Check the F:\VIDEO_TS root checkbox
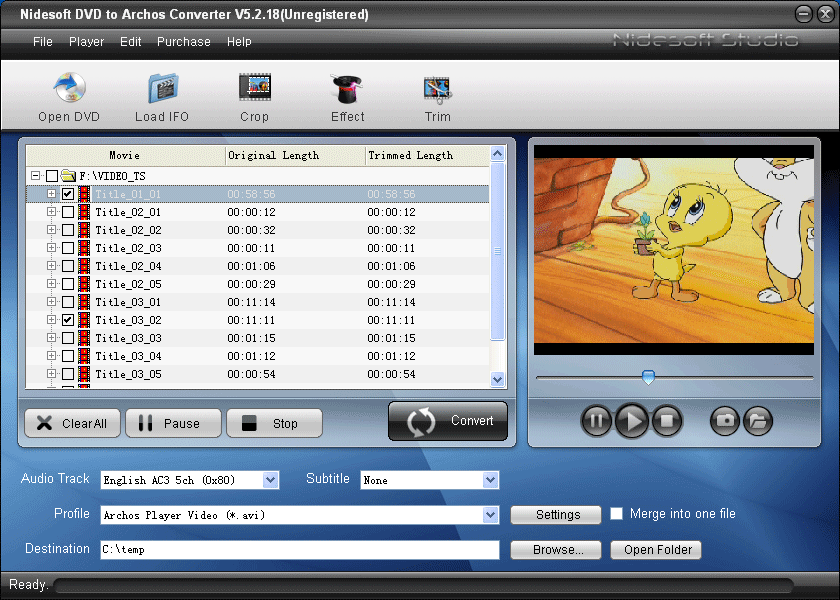This screenshot has width=840, height=600. point(52,176)
